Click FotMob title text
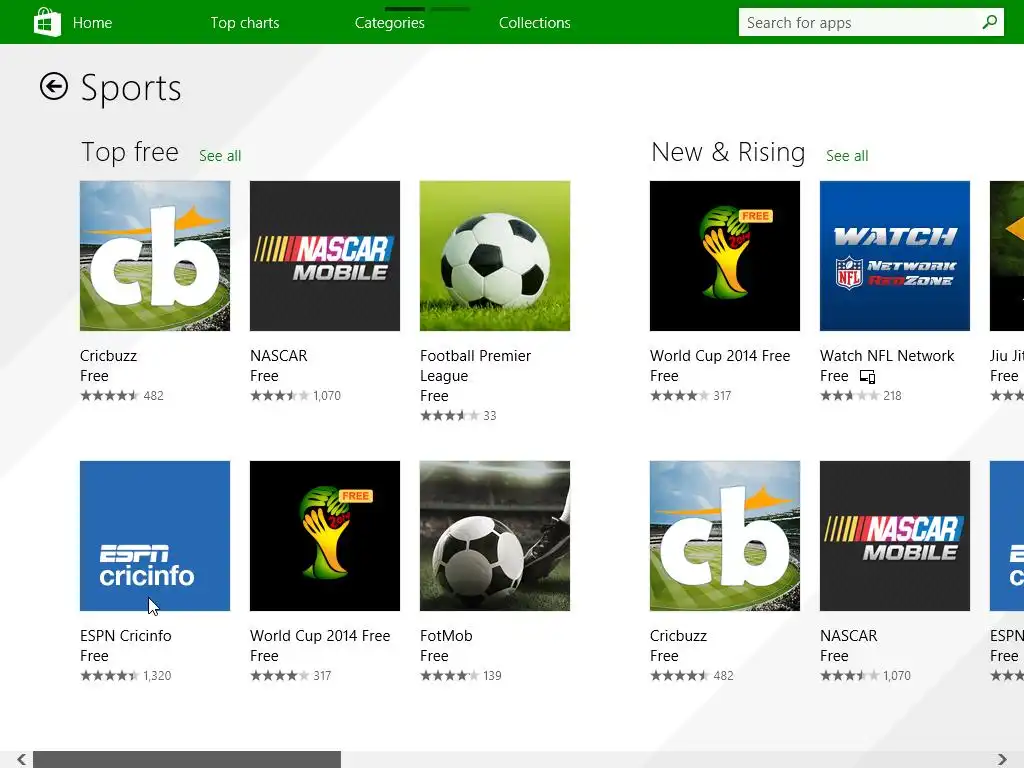1024x768 pixels. click(x=446, y=636)
